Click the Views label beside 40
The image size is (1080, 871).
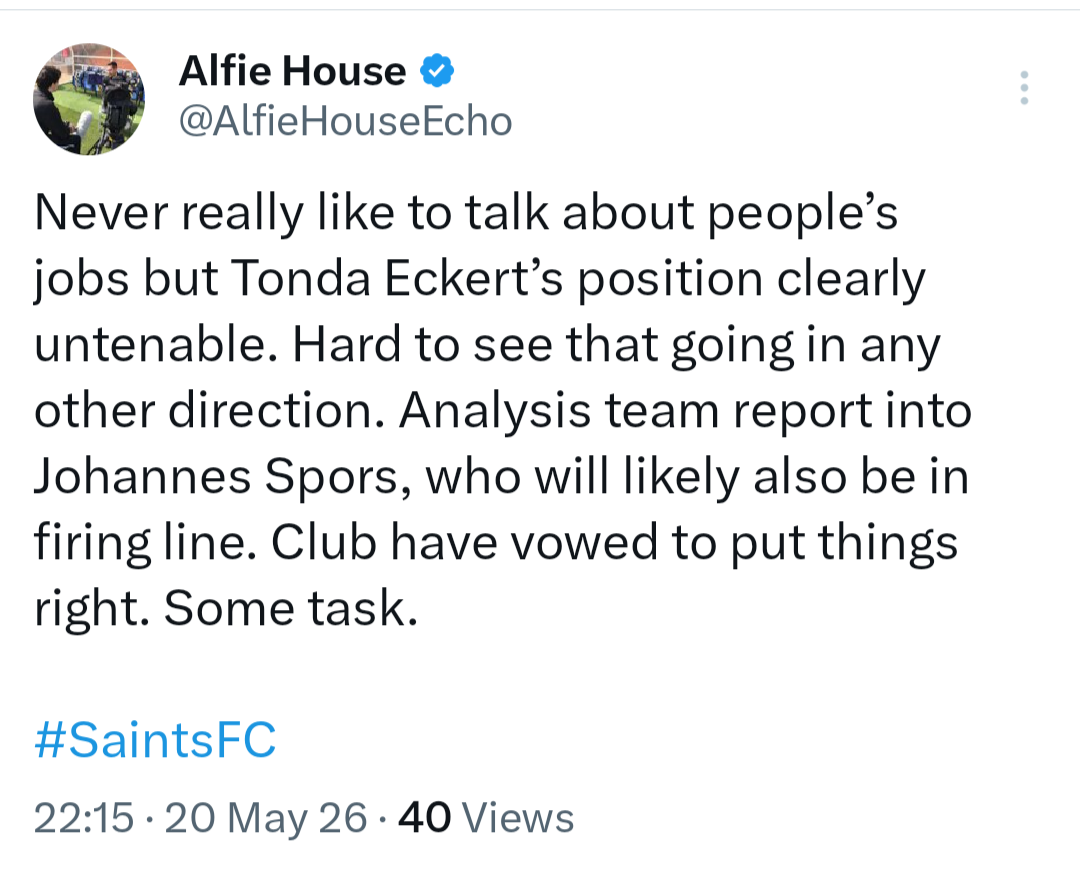pos(518,818)
